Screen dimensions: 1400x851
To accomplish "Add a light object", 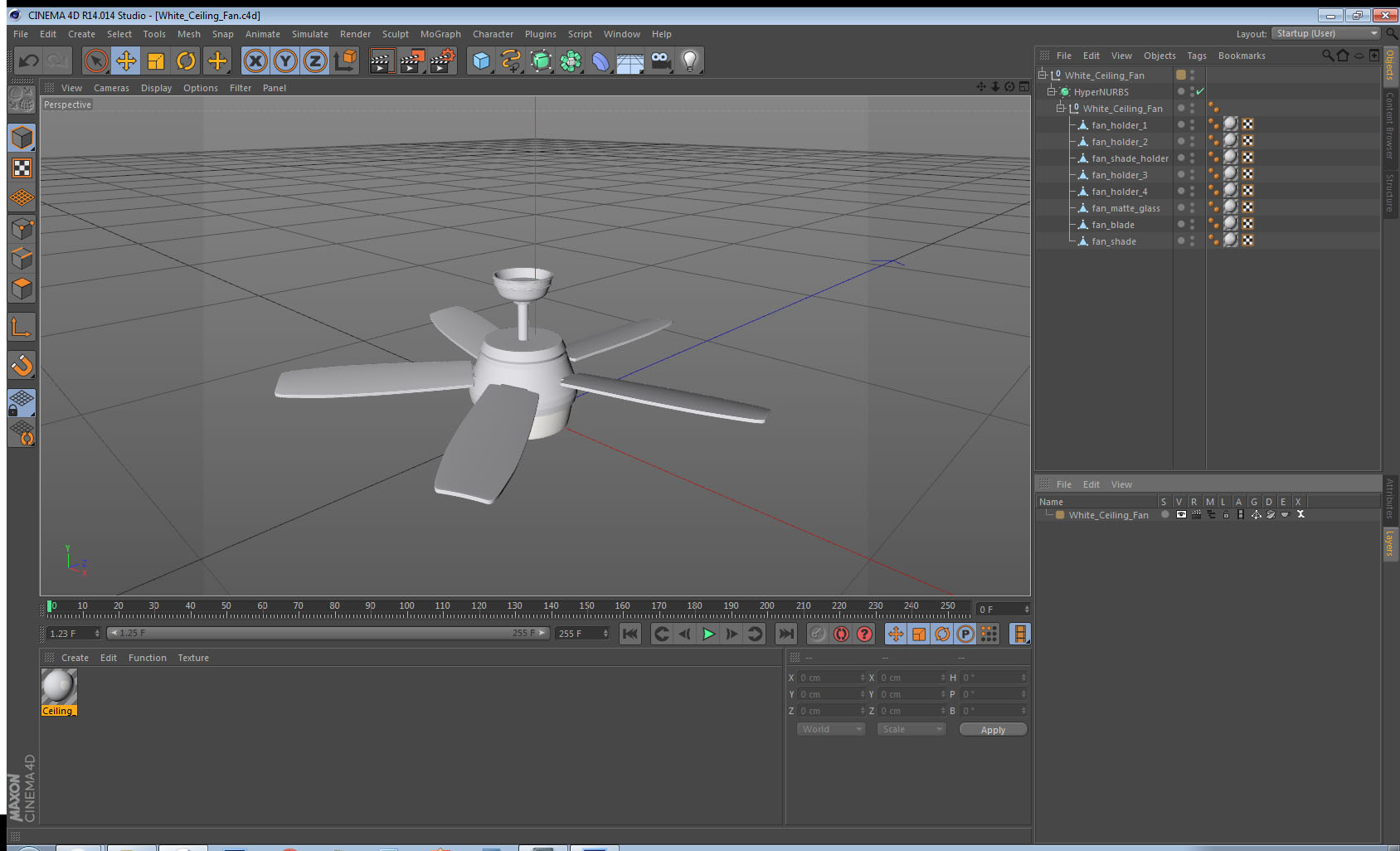I will (690, 61).
